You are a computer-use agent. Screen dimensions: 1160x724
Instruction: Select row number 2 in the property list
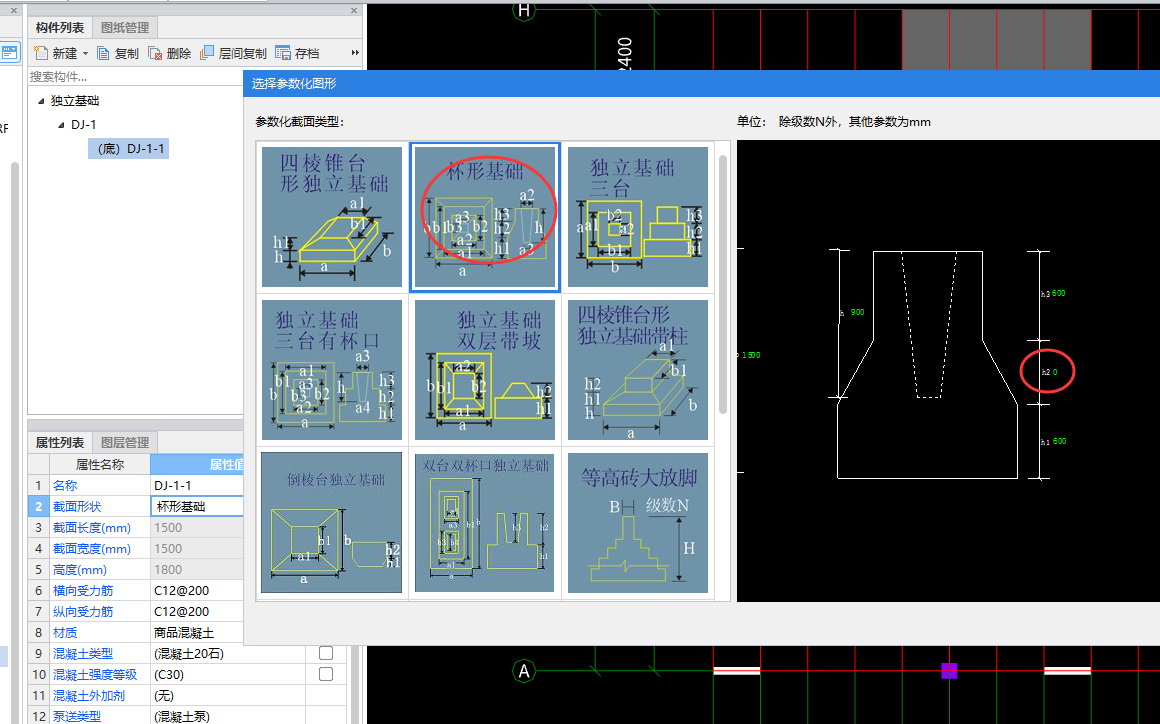click(38, 507)
